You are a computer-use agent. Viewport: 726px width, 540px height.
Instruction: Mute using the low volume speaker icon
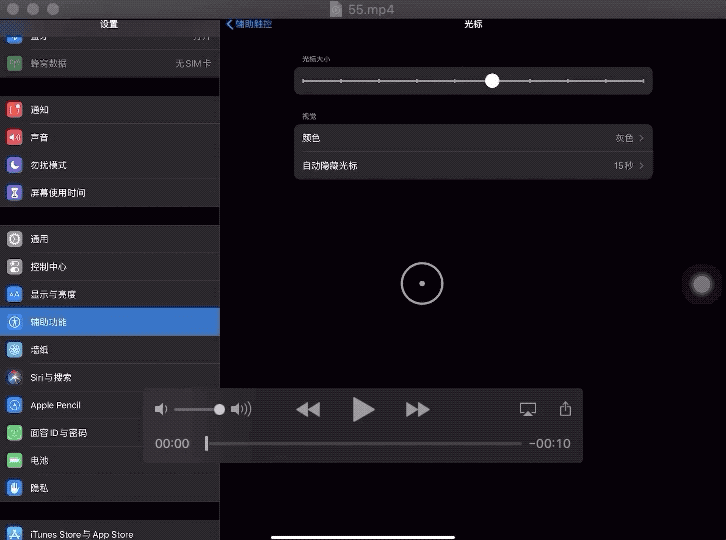click(x=161, y=409)
